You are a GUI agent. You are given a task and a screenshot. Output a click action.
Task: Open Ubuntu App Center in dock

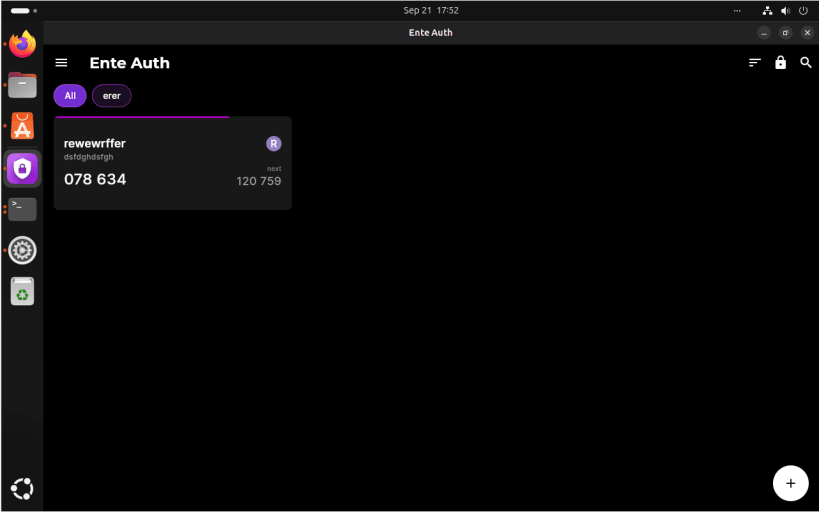(22, 126)
